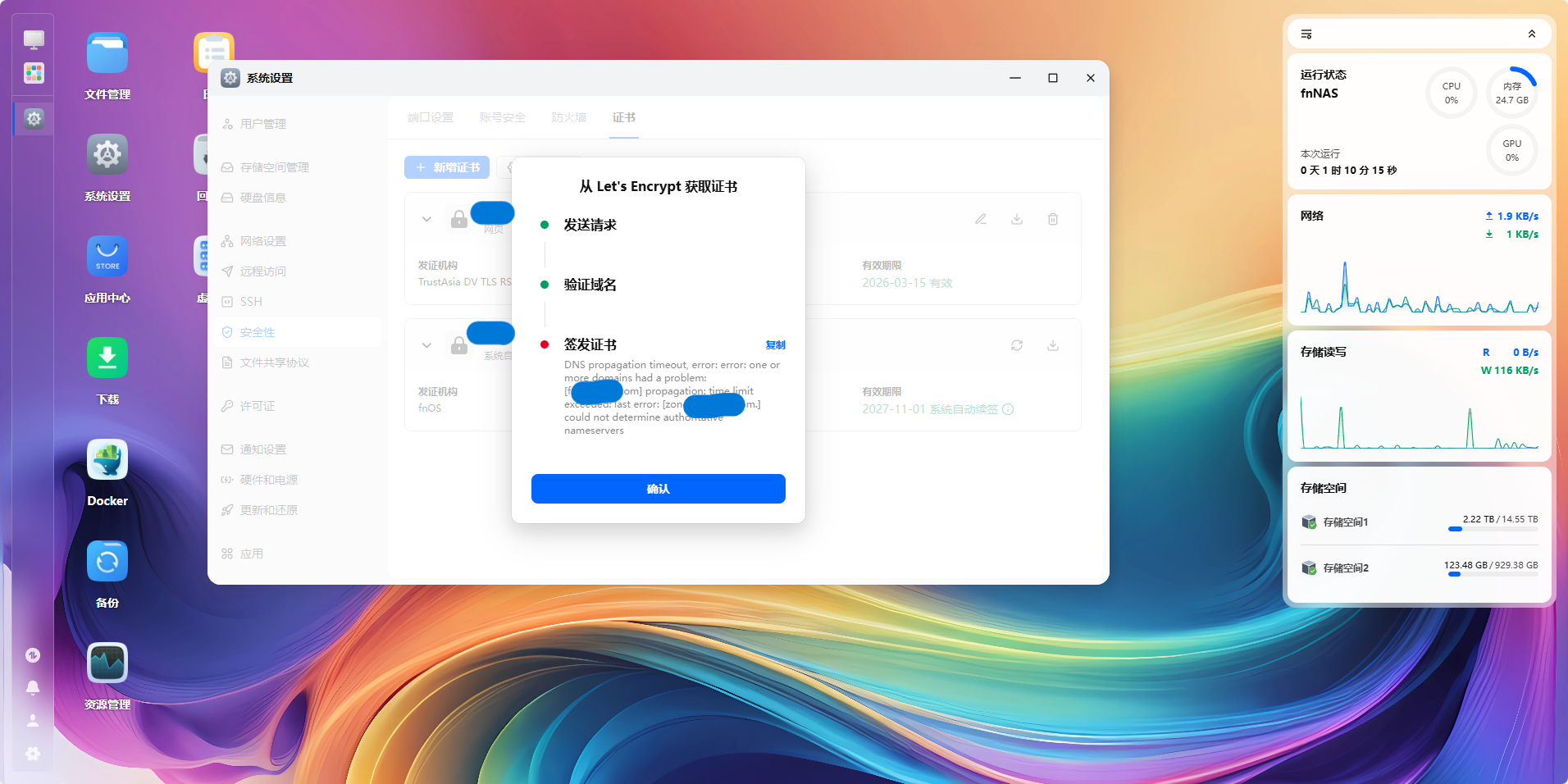The width and height of the screenshot is (1568, 784).
Task: Click the 签发证书 failed step
Action: tap(590, 345)
